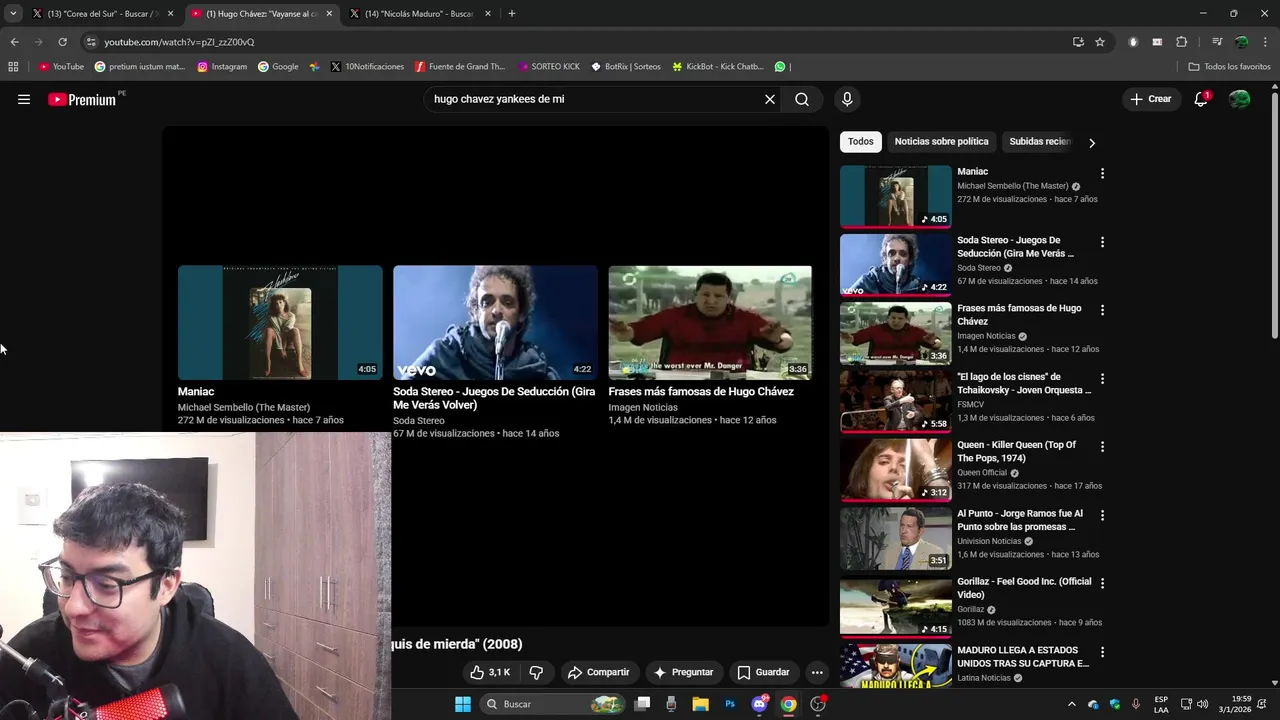This screenshot has width=1280, height=720.
Task: Play Frases más famosas end screen video
Action: [710, 322]
